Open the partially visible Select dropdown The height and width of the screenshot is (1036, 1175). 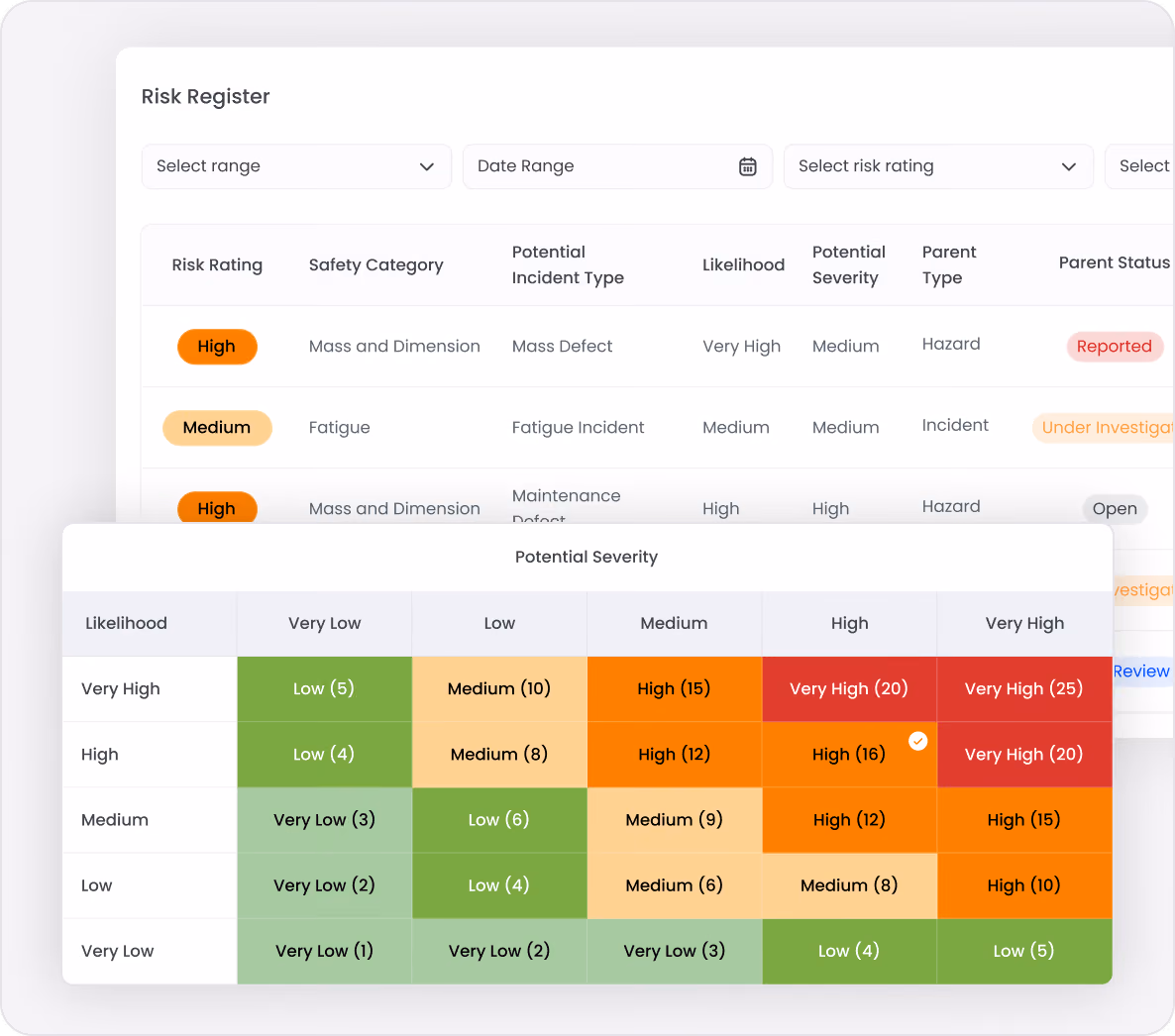pyautogui.click(x=1139, y=166)
